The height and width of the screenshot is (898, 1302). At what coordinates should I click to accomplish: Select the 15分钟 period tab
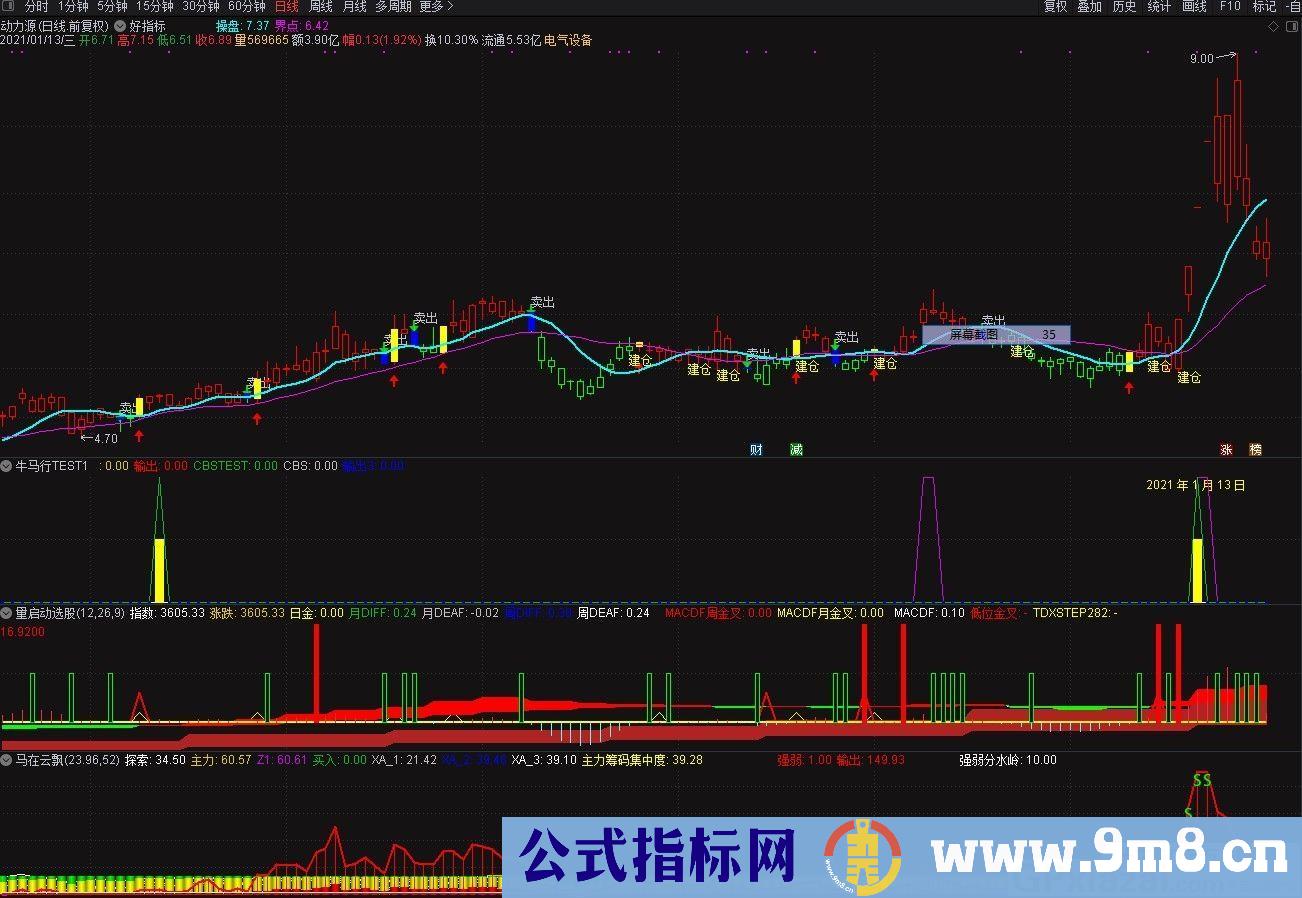point(154,6)
